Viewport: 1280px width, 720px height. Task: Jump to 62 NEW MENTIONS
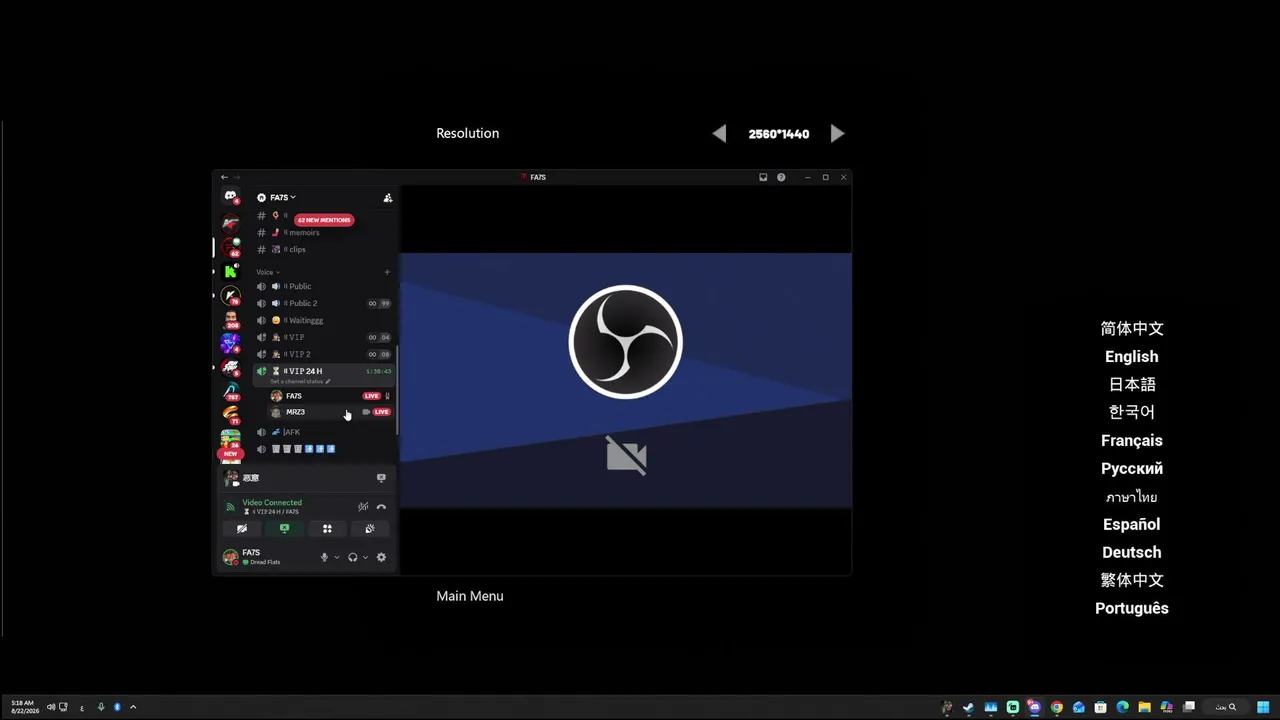pyautogui.click(x=324, y=220)
